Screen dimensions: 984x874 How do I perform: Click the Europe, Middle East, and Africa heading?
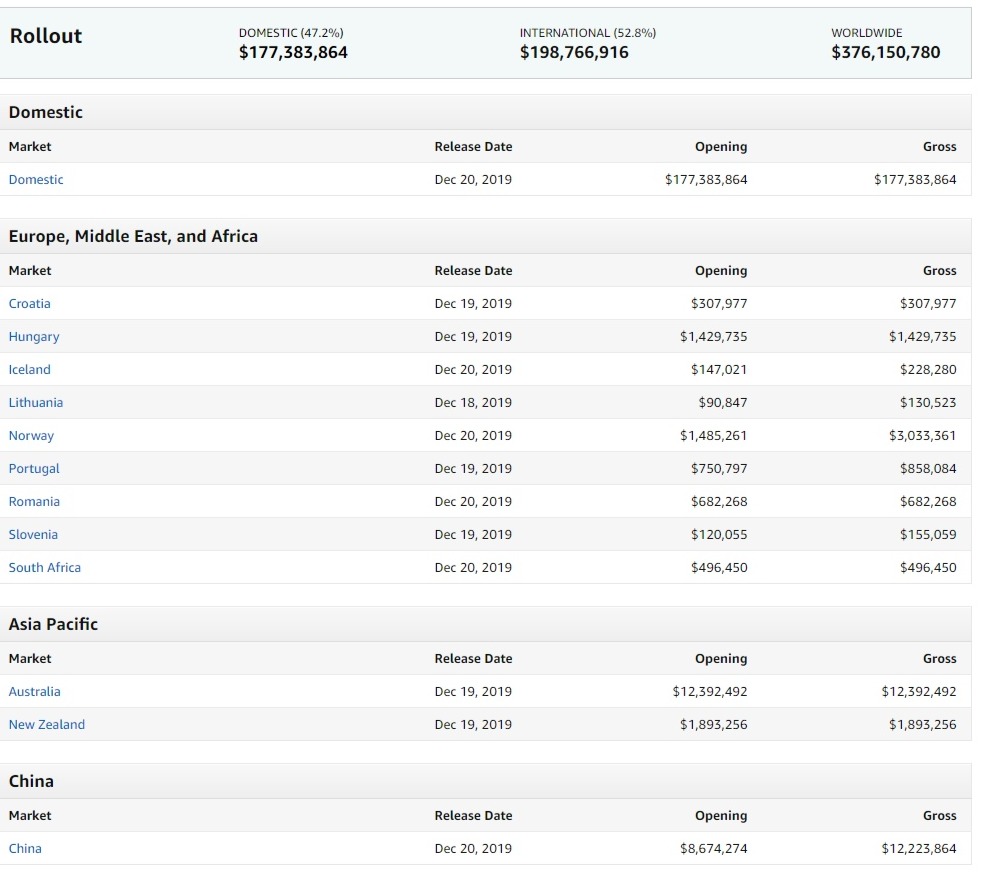pyautogui.click(x=133, y=237)
